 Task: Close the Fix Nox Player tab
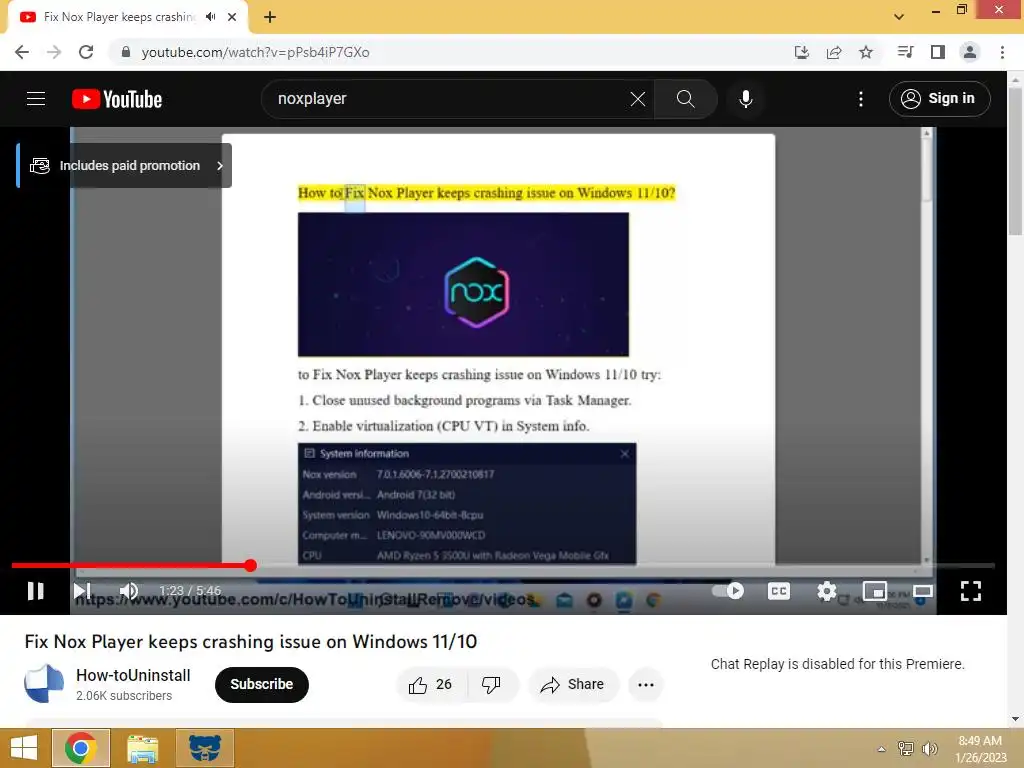pos(232,17)
